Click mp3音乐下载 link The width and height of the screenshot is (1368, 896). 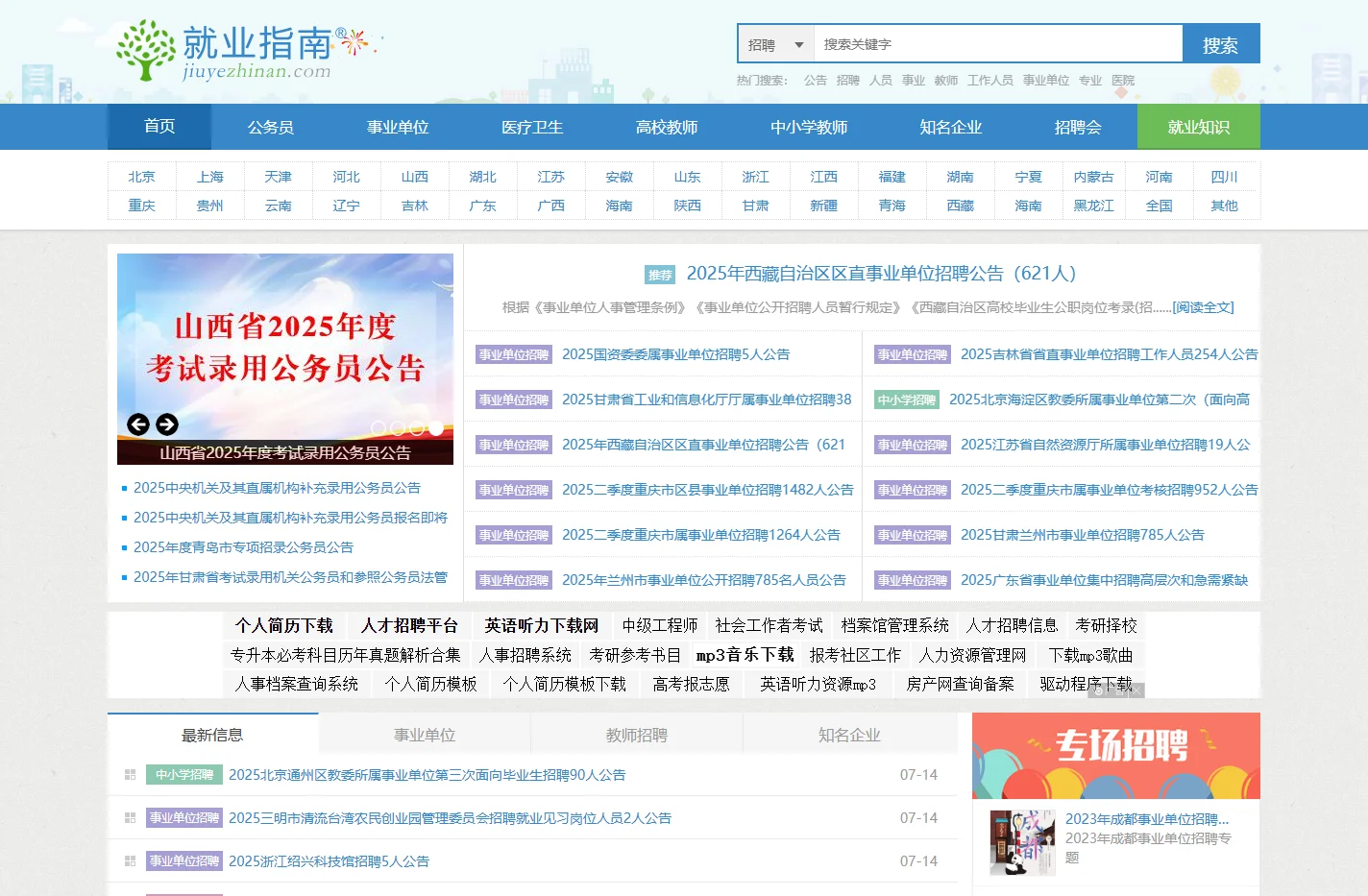745,655
